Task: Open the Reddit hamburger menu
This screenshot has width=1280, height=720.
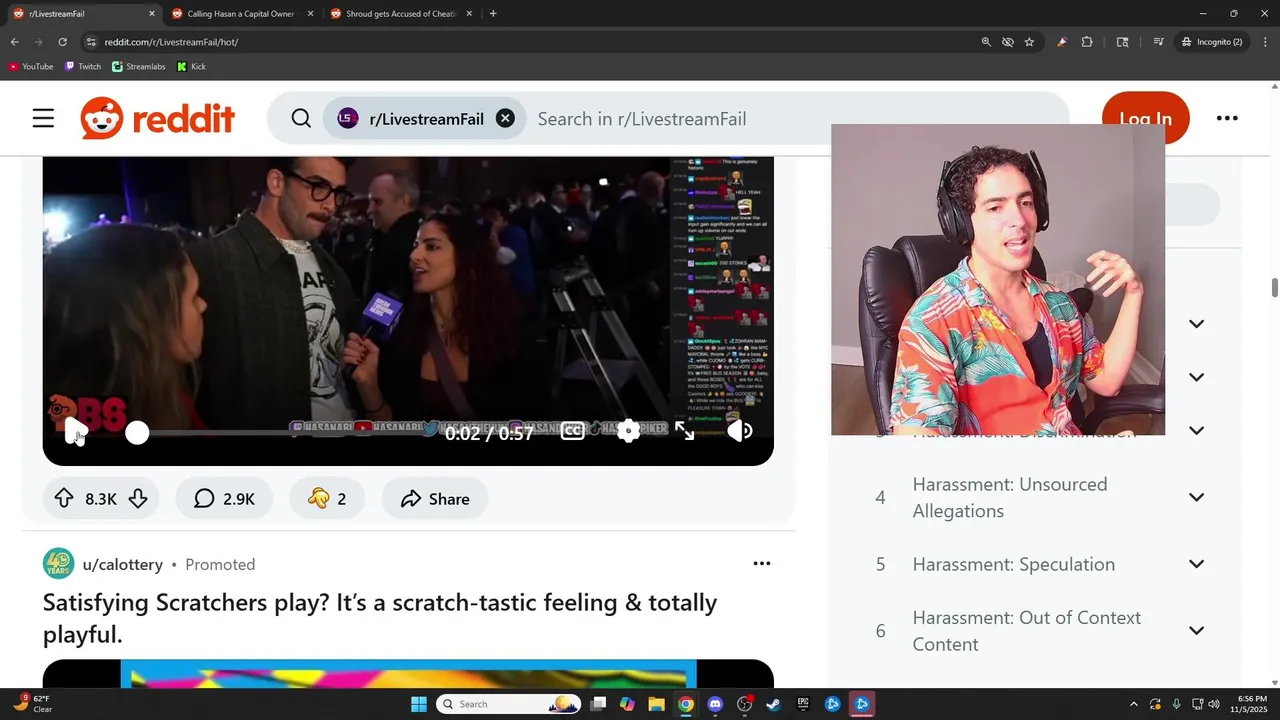Action: coord(43,119)
